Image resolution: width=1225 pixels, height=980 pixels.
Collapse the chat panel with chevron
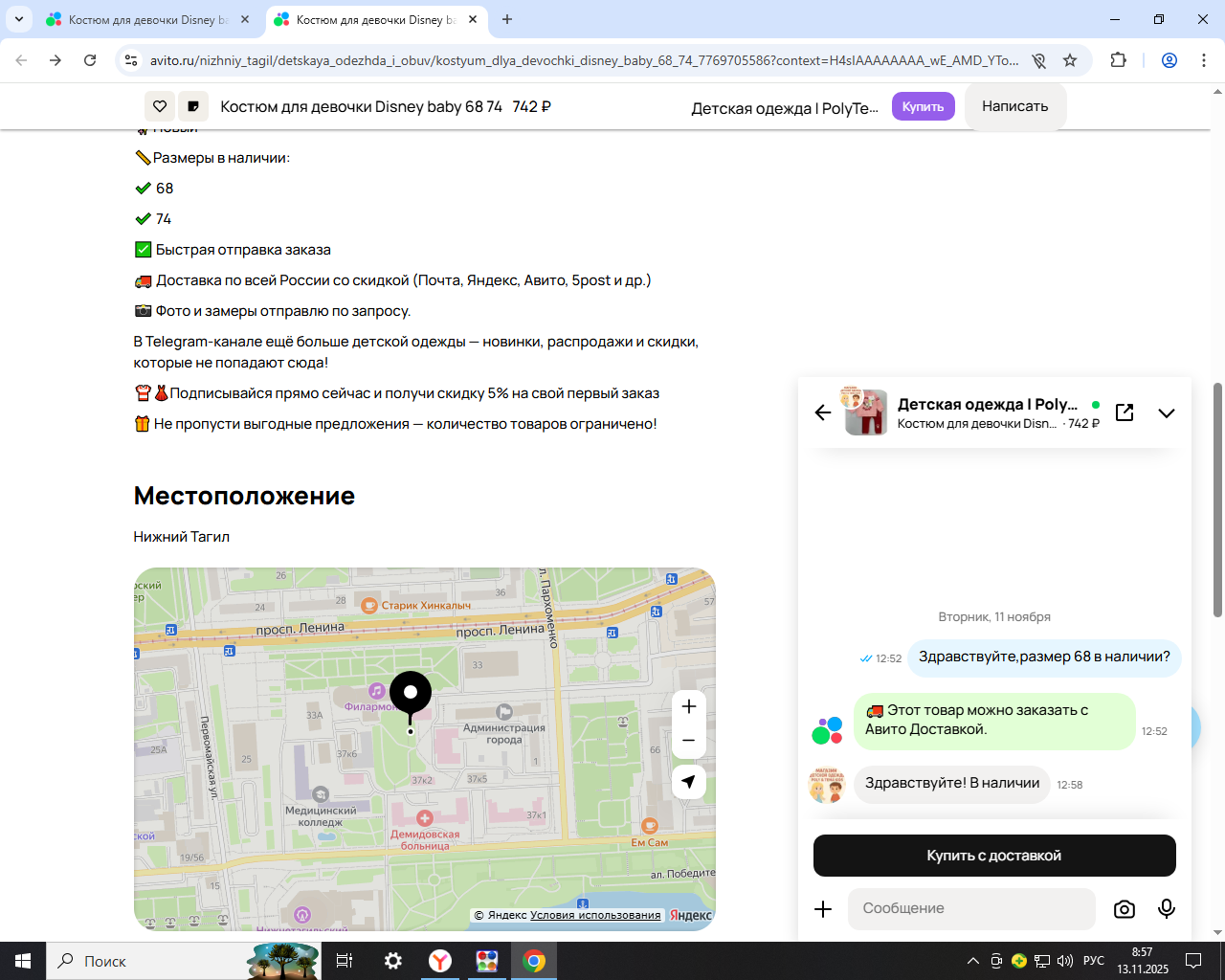[1166, 413]
